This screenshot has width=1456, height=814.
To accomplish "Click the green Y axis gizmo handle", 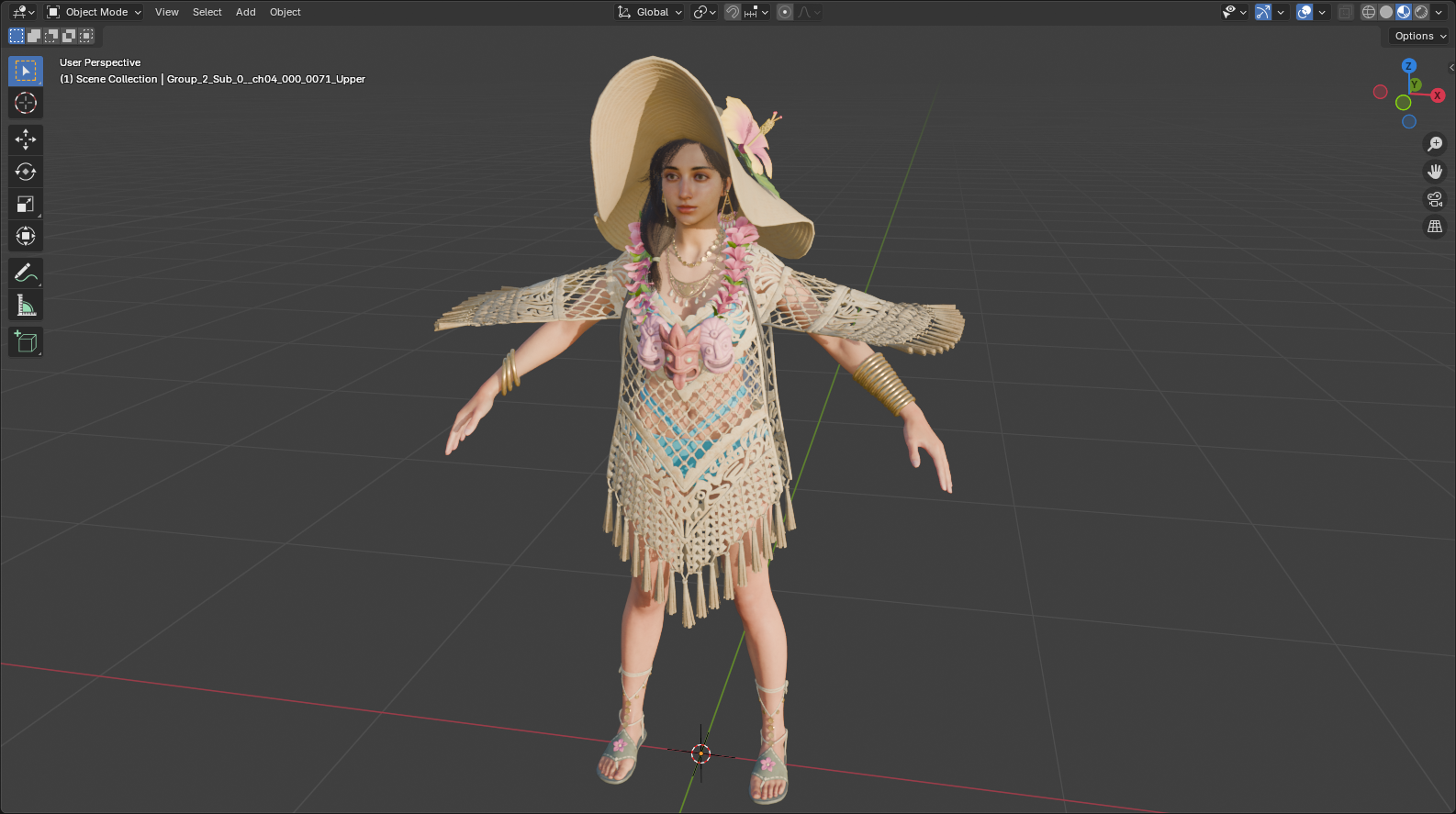I will pos(1415,84).
